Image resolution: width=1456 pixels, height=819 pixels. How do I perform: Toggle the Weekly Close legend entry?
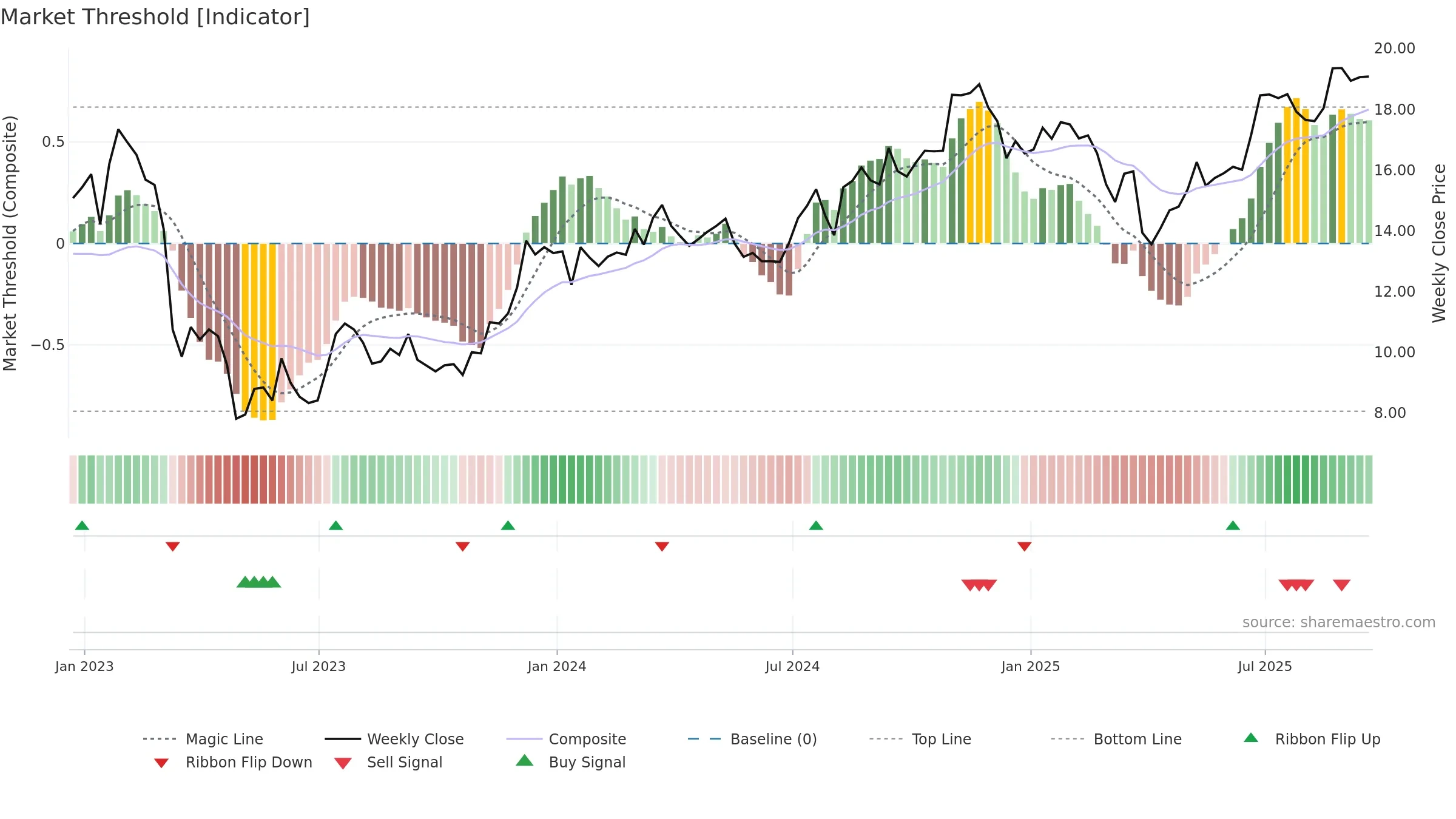click(394, 739)
